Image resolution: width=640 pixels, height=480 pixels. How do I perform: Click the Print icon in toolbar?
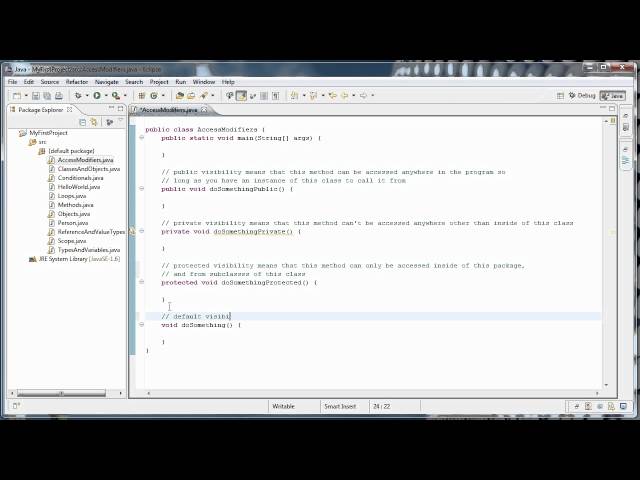(59, 96)
